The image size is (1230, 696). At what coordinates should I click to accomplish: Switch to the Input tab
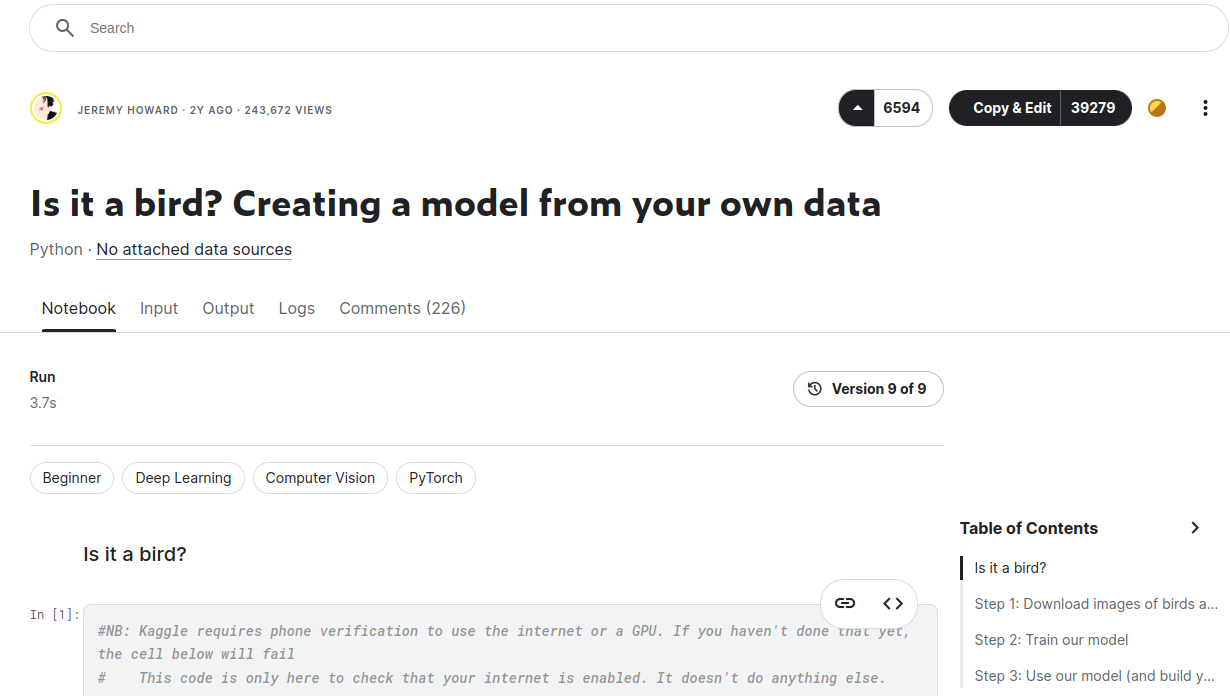159,308
